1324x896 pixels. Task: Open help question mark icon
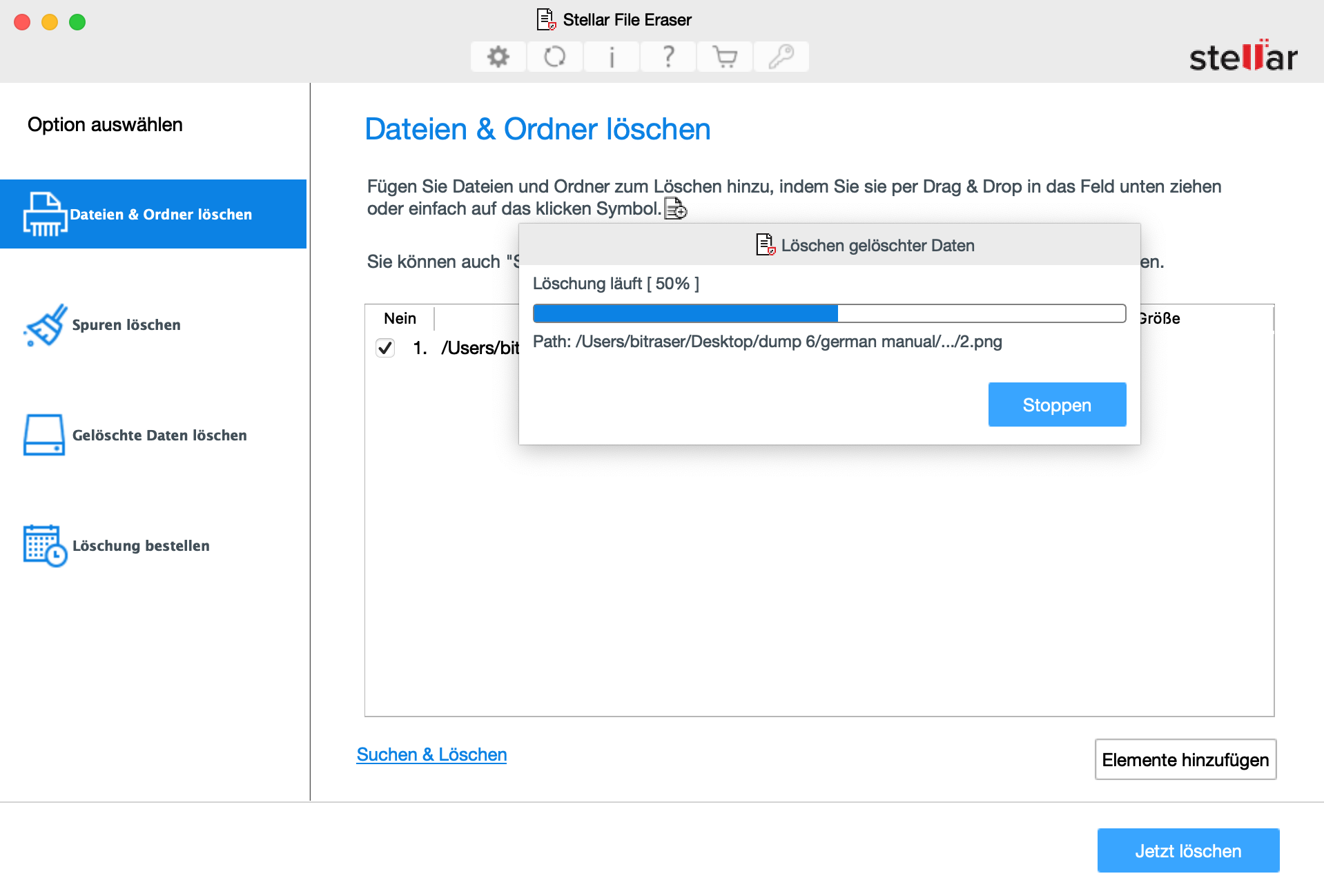pos(668,57)
